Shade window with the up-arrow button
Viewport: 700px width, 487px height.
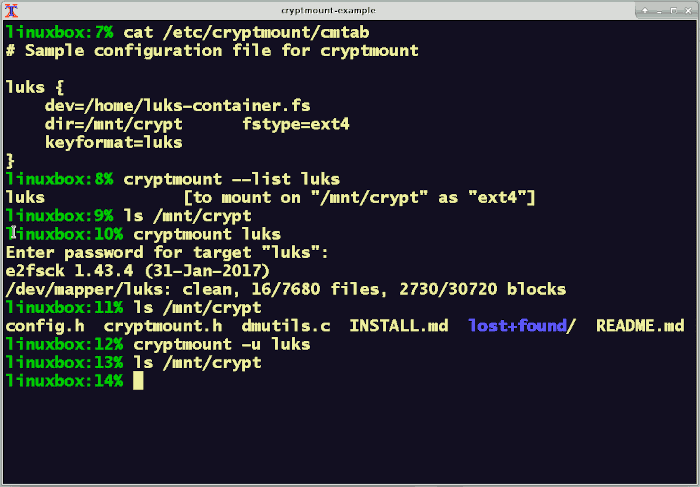point(645,10)
